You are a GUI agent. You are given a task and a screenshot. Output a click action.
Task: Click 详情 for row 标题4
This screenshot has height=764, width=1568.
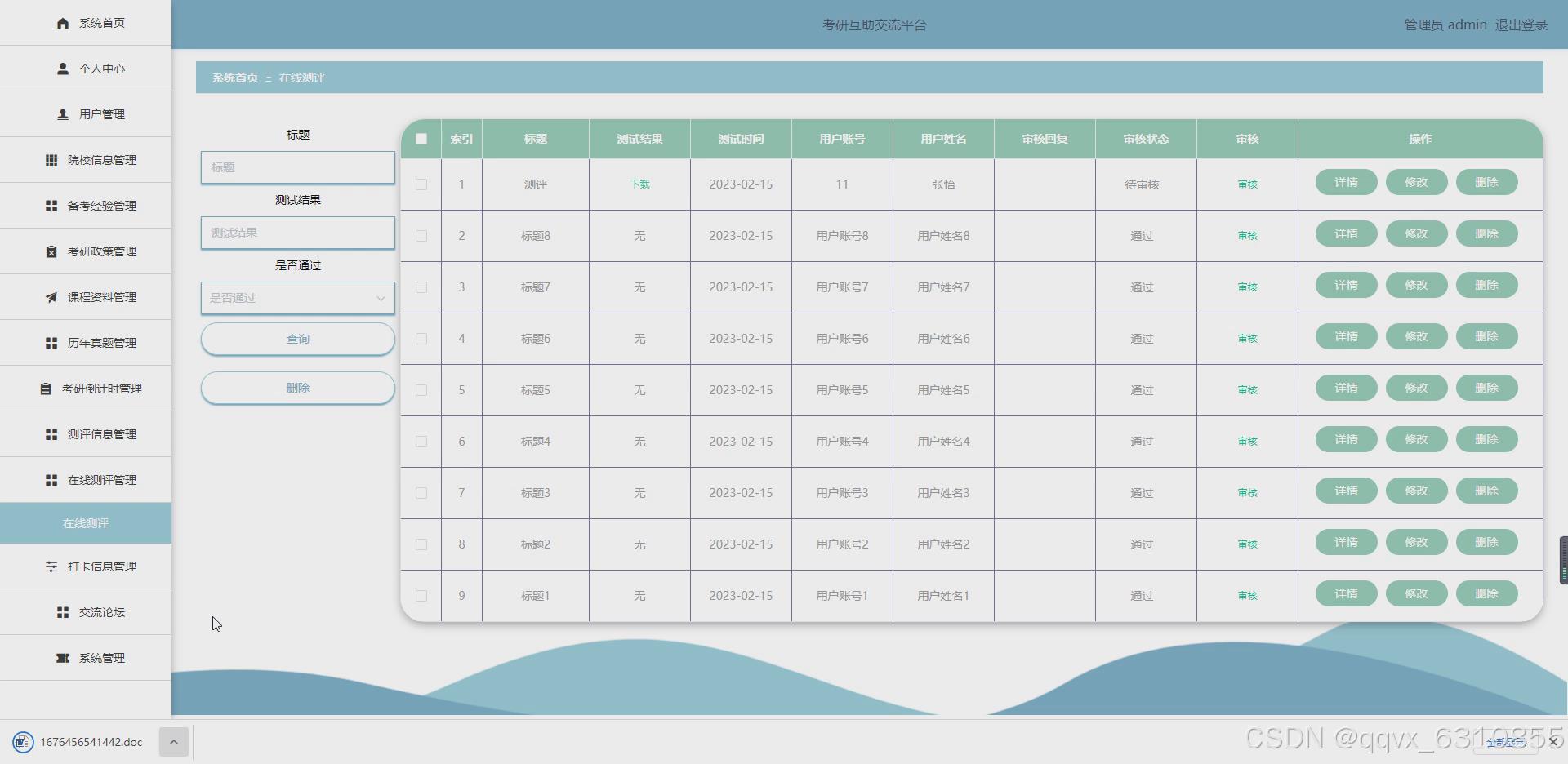pyautogui.click(x=1346, y=439)
